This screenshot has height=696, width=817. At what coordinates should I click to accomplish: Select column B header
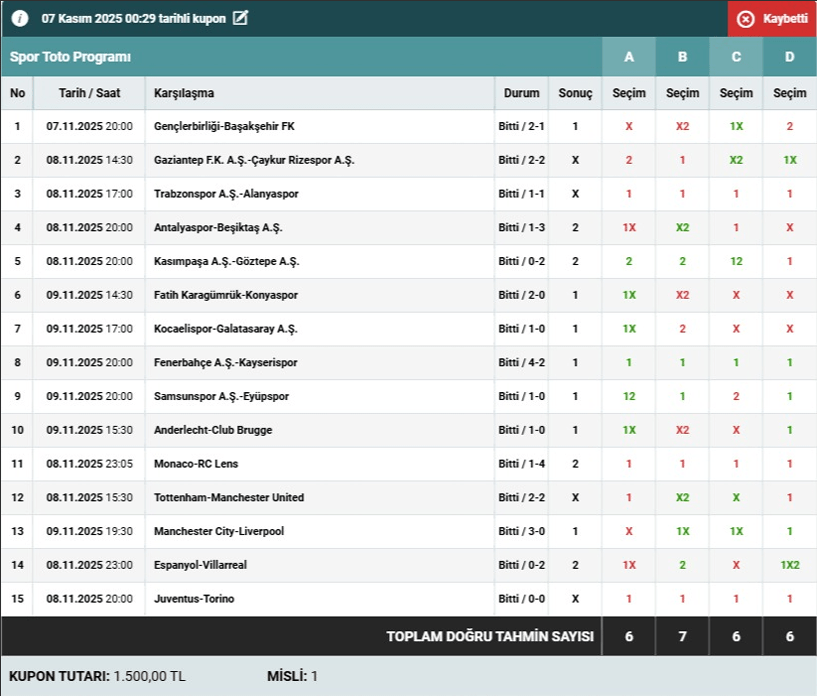(x=683, y=57)
